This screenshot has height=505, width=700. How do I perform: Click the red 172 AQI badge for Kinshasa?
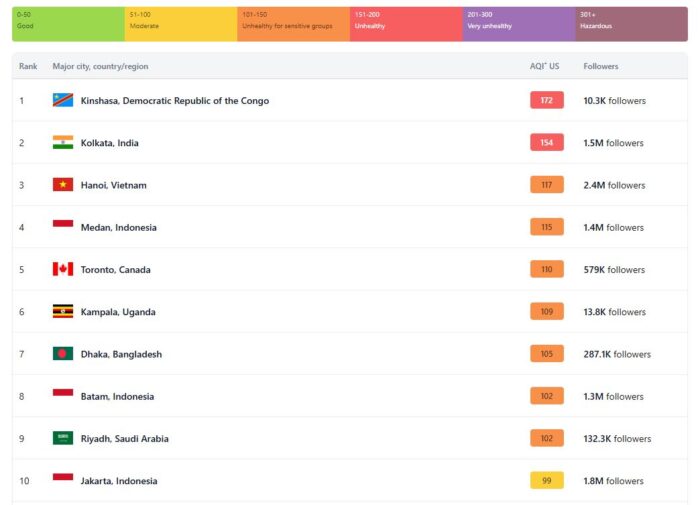tap(547, 101)
